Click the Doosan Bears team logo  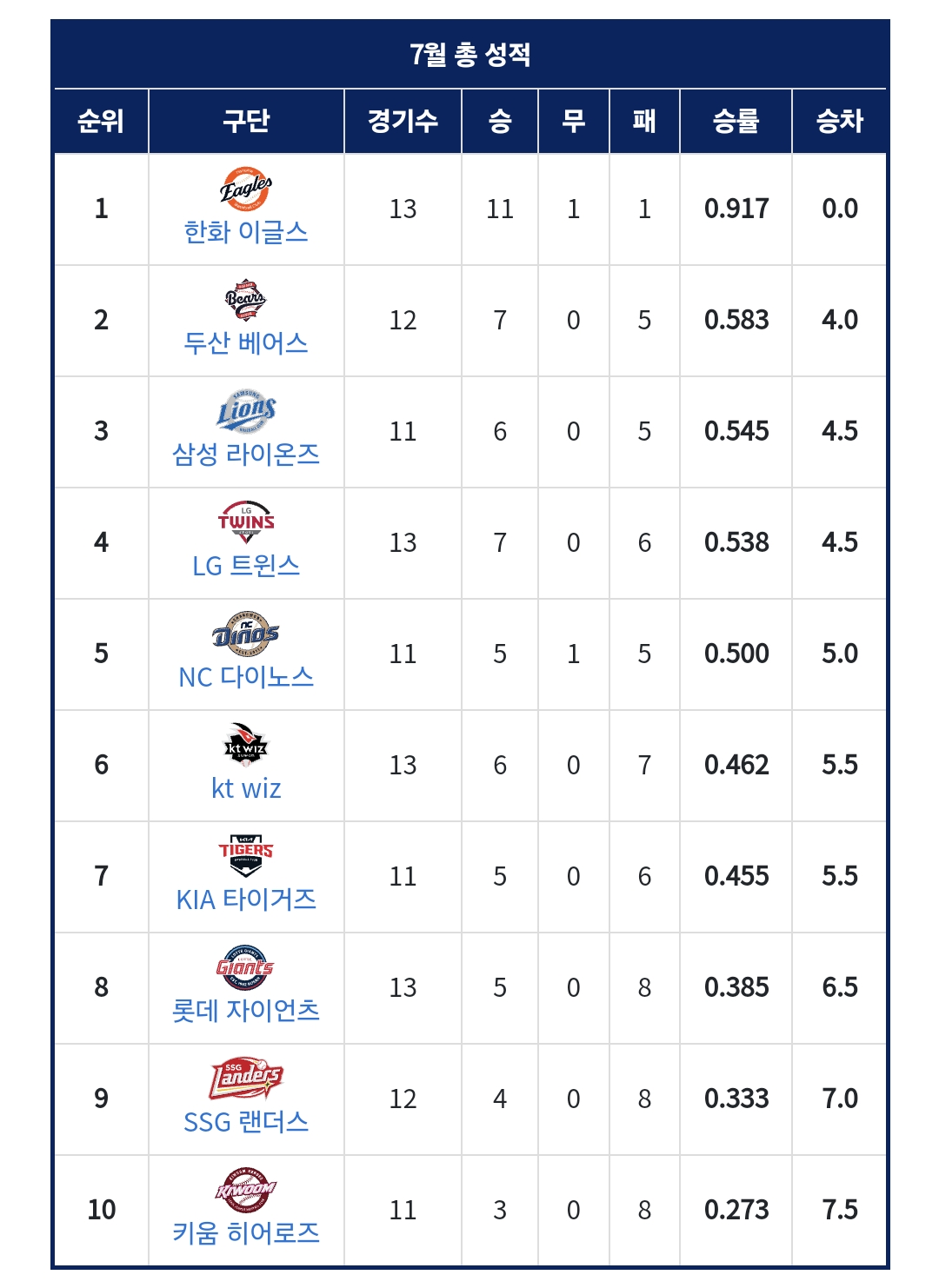point(246,300)
